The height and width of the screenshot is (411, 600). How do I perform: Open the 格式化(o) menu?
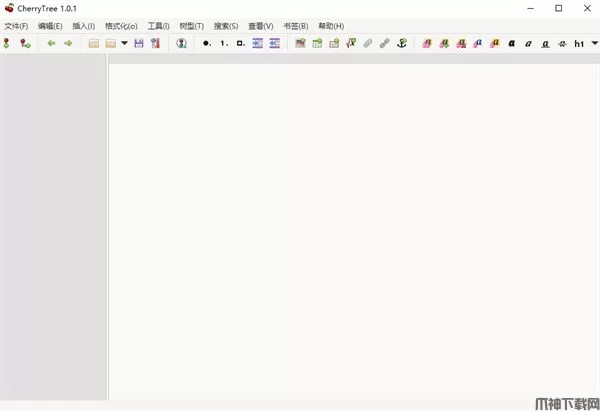(121, 26)
